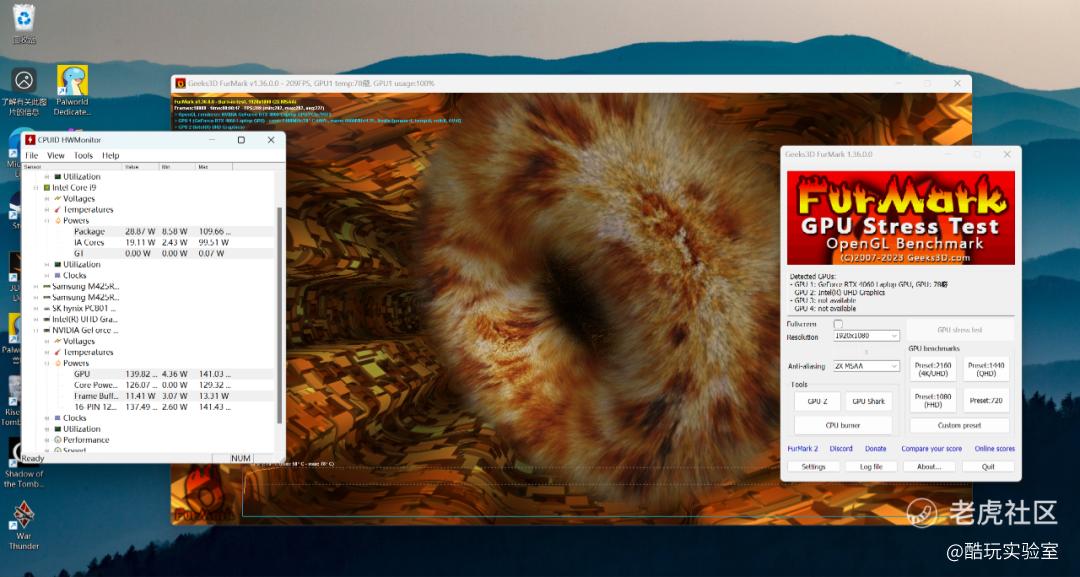Screen dimensions: 1080x577
Task: Run the Preset:1440 (QHD) benchmark
Action: pos(986,370)
